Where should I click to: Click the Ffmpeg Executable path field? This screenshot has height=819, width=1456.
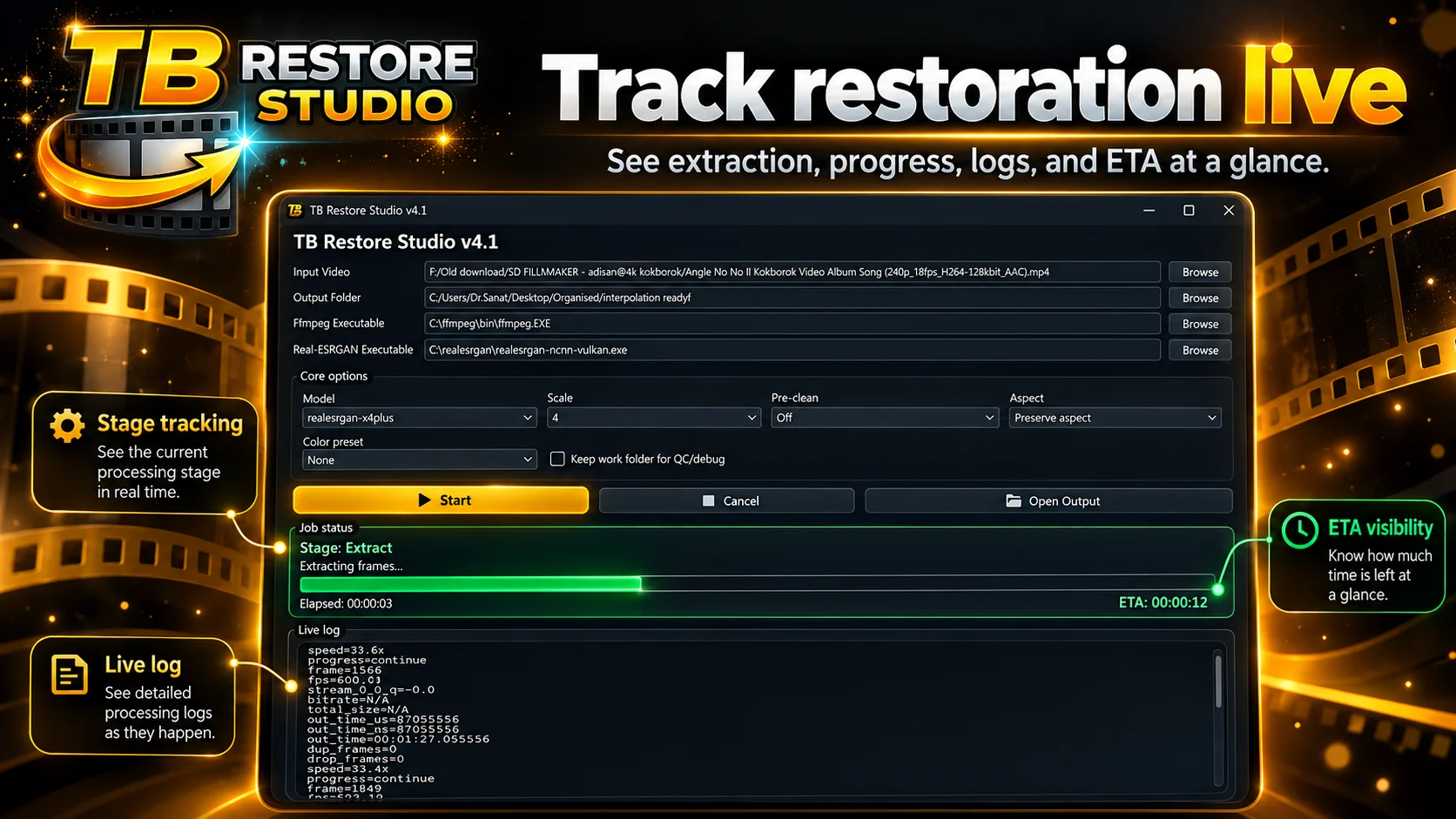(x=792, y=324)
